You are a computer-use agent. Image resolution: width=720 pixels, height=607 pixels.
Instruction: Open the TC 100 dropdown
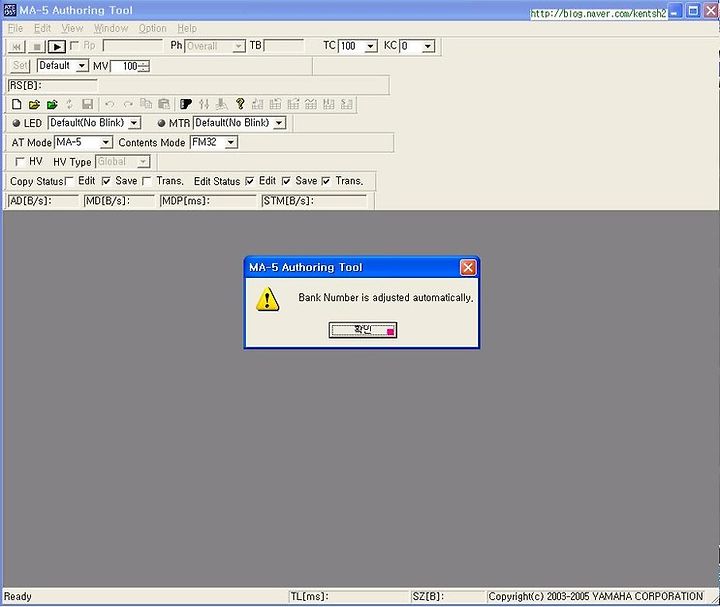point(371,46)
